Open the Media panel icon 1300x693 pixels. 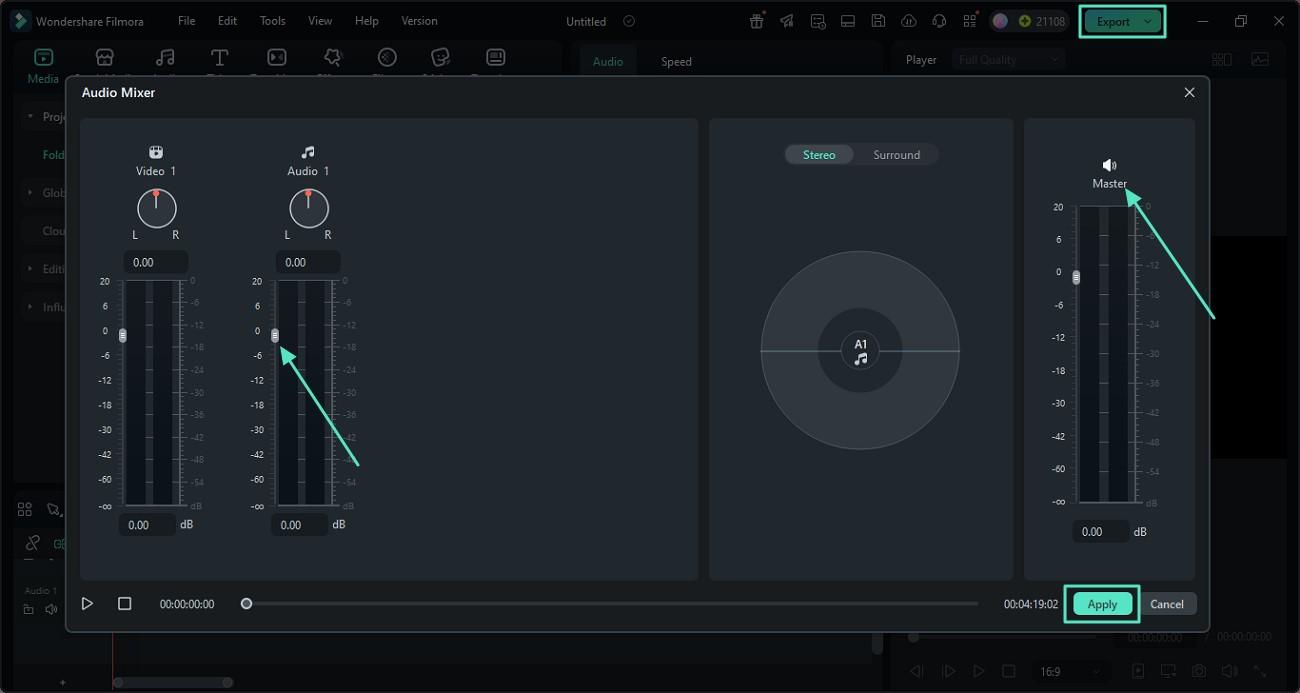coord(43,58)
